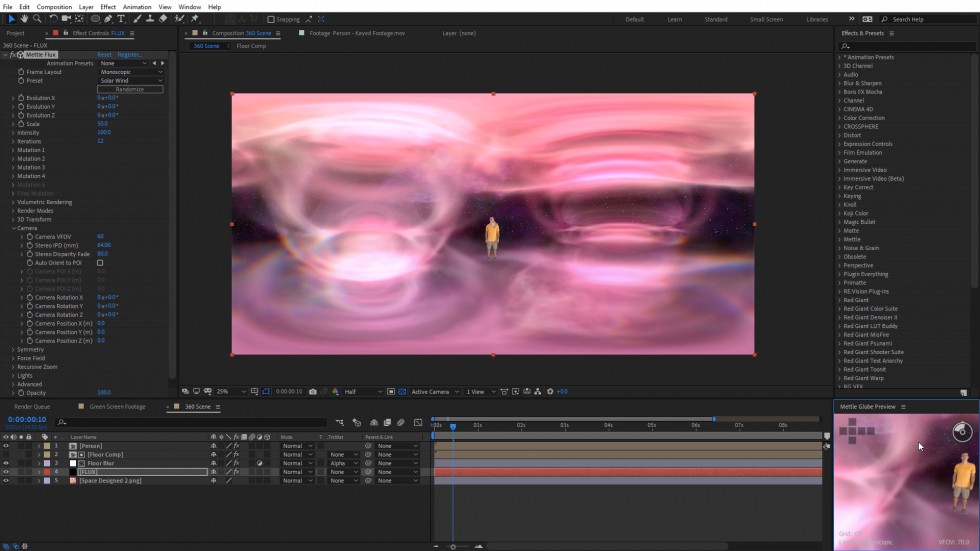Choose the Eraser tool
The width and height of the screenshot is (980, 551).
(164, 19)
